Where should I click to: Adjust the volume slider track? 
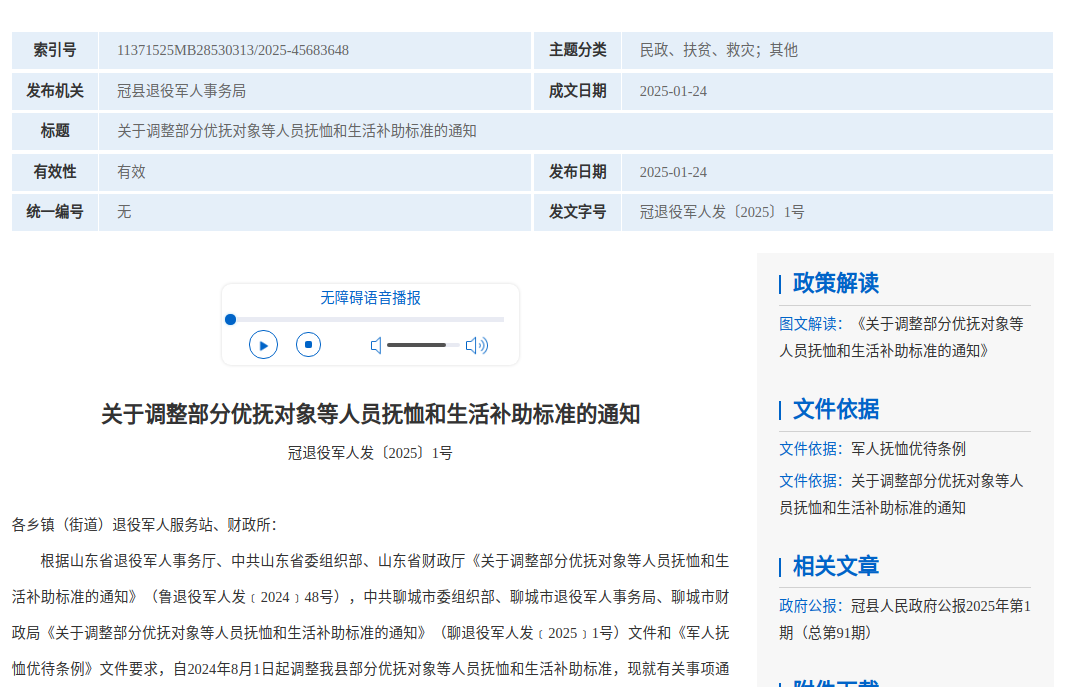point(423,345)
